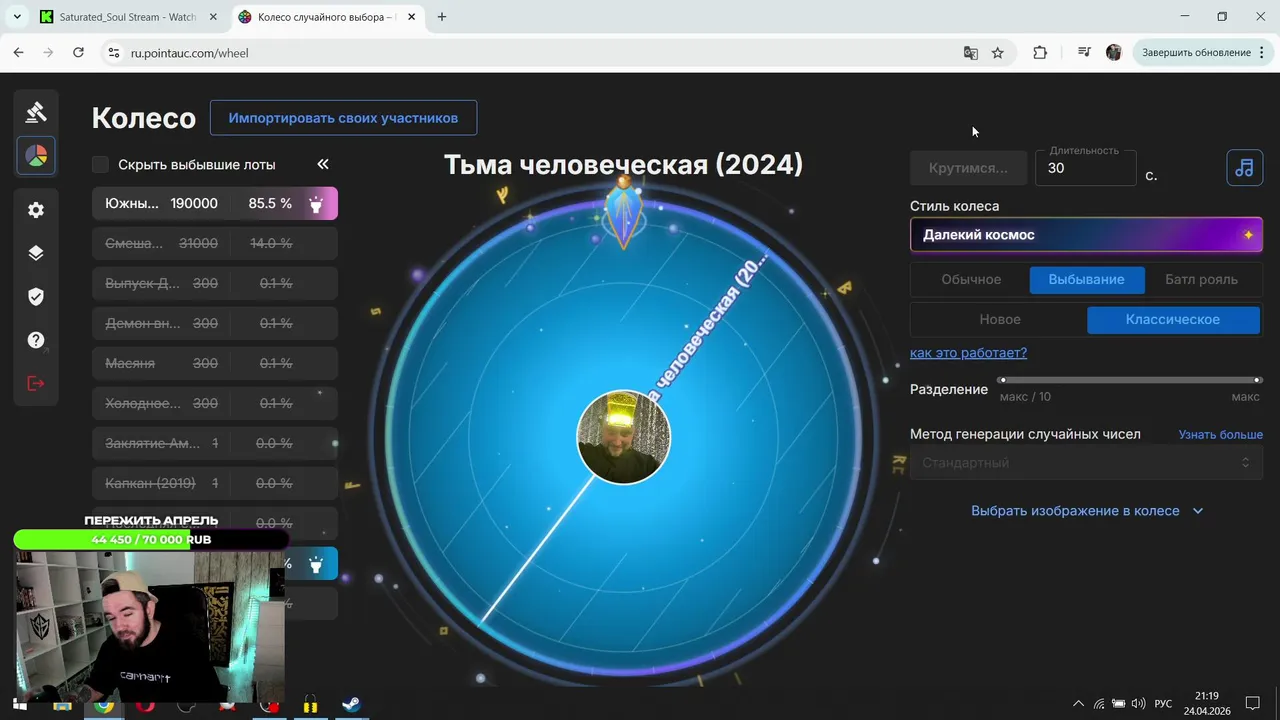Select the wheel pie-chart sidebar icon
This screenshot has height=720, width=1280.
click(x=36, y=156)
